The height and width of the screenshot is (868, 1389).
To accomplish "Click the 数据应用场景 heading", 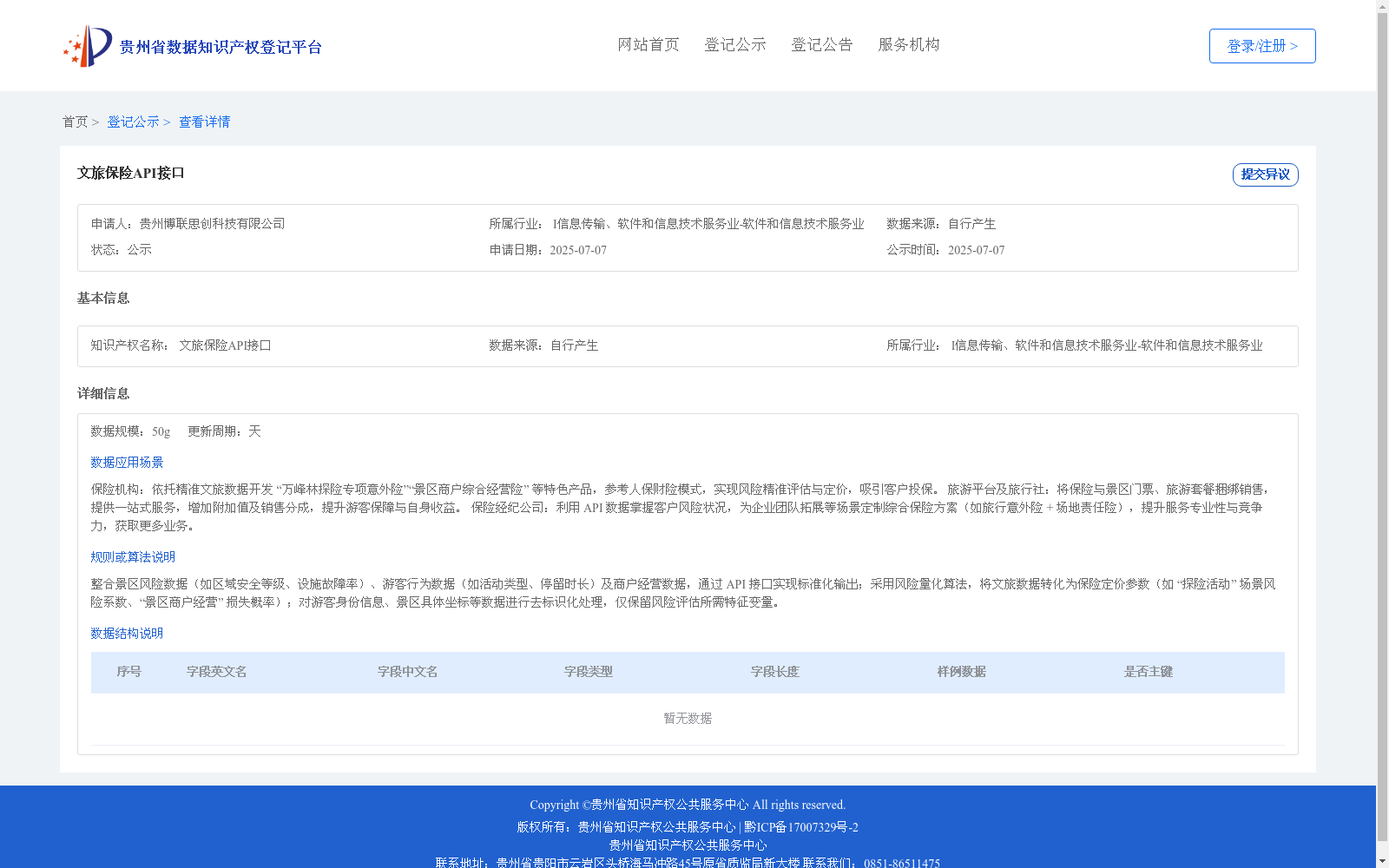I will tap(127, 463).
